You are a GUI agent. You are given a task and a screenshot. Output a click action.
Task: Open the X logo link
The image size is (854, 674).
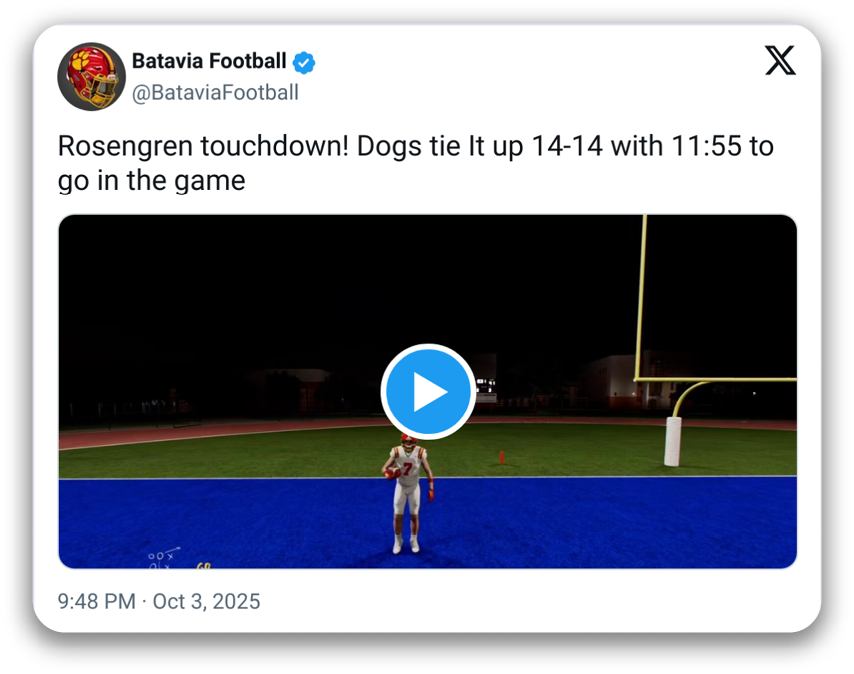pyautogui.click(x=780, y=61)
